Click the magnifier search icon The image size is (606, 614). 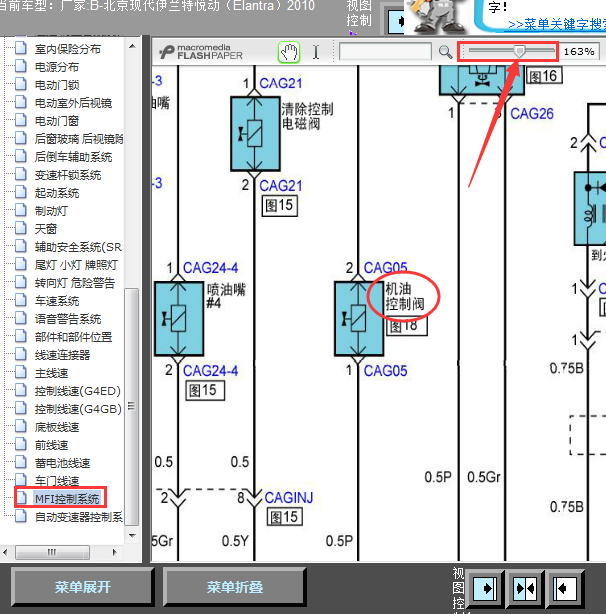tap(445, 52)
